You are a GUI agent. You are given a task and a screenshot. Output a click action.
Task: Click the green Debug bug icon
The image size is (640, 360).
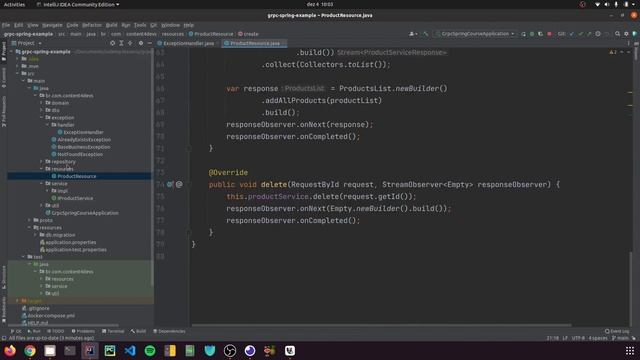pyautogui.click(x=532, y=34)
